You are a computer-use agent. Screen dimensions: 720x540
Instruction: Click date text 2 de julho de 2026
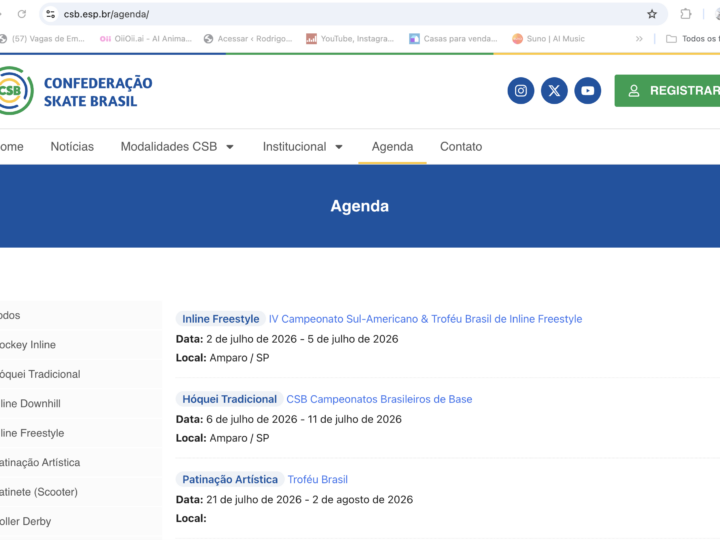pyautogui.click(x=251, y=339)
